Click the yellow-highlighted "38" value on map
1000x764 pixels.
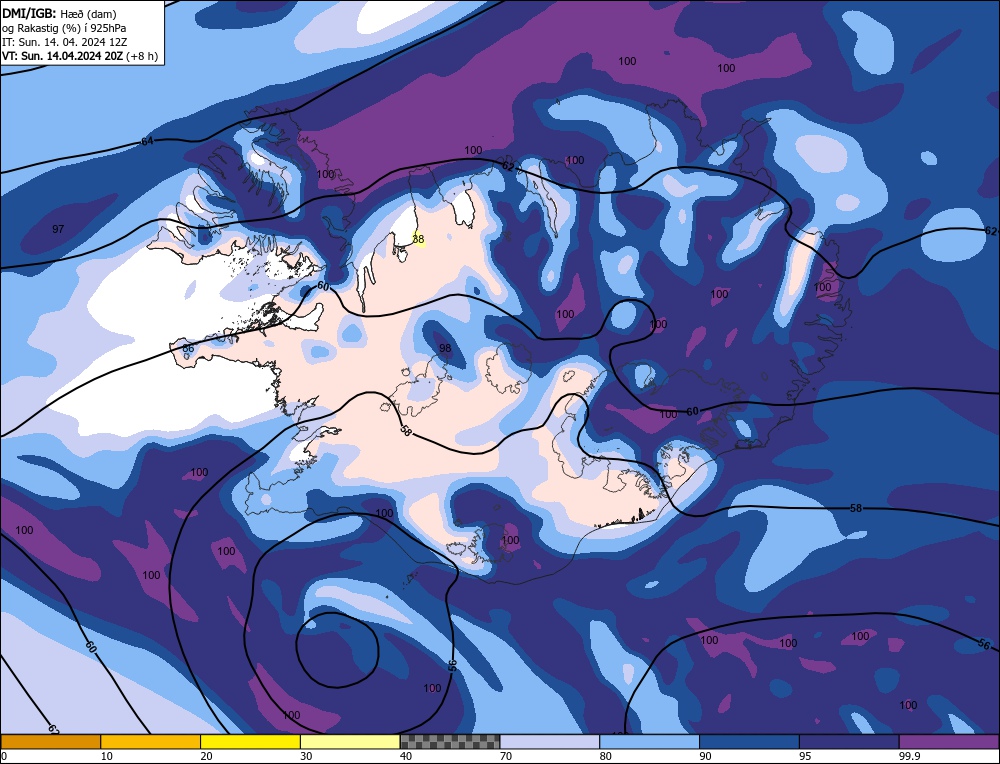[x=418, y=239]
